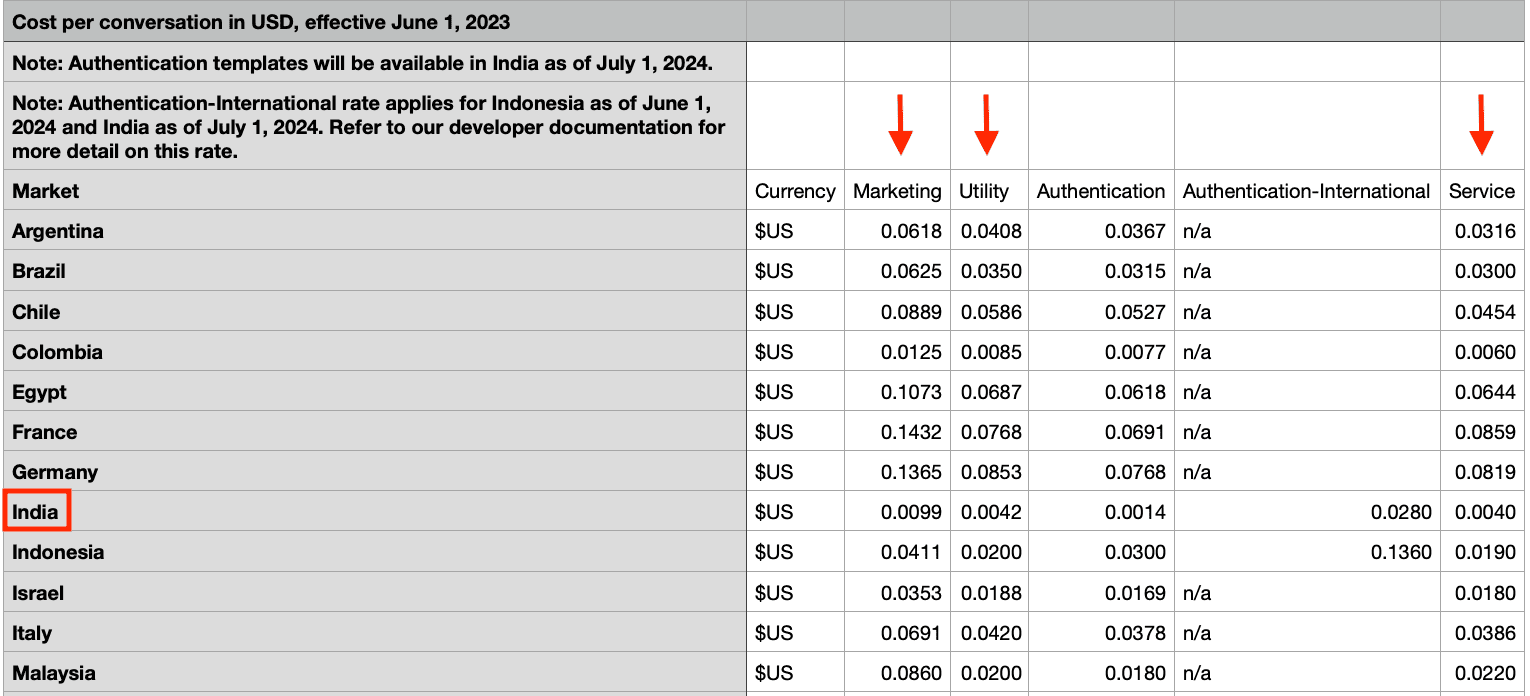The image size is (1530, 696).
Task: Click the red arrow above the Service column
Action: 1481,125
